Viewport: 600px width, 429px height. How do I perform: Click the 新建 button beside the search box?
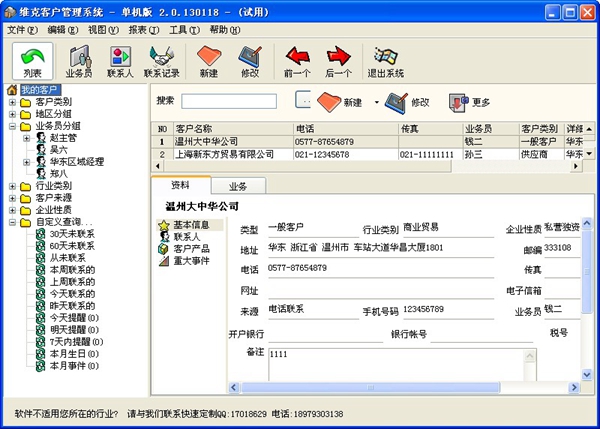tap(340, 102)
